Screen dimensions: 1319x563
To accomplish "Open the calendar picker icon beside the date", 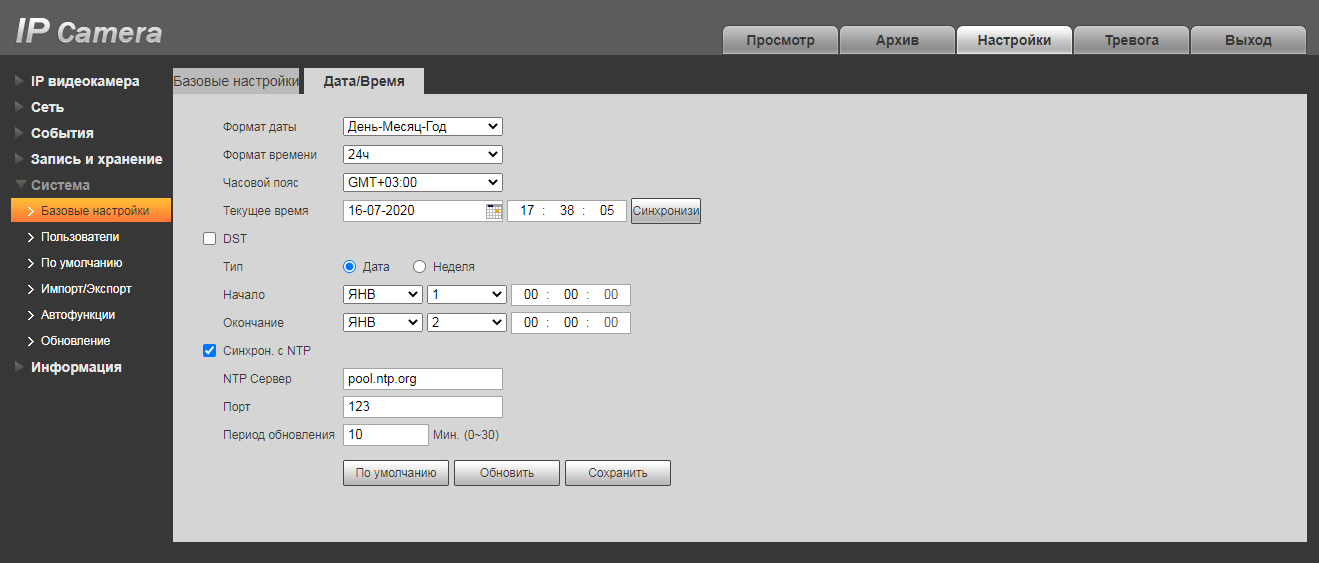I will pos(494,211).
